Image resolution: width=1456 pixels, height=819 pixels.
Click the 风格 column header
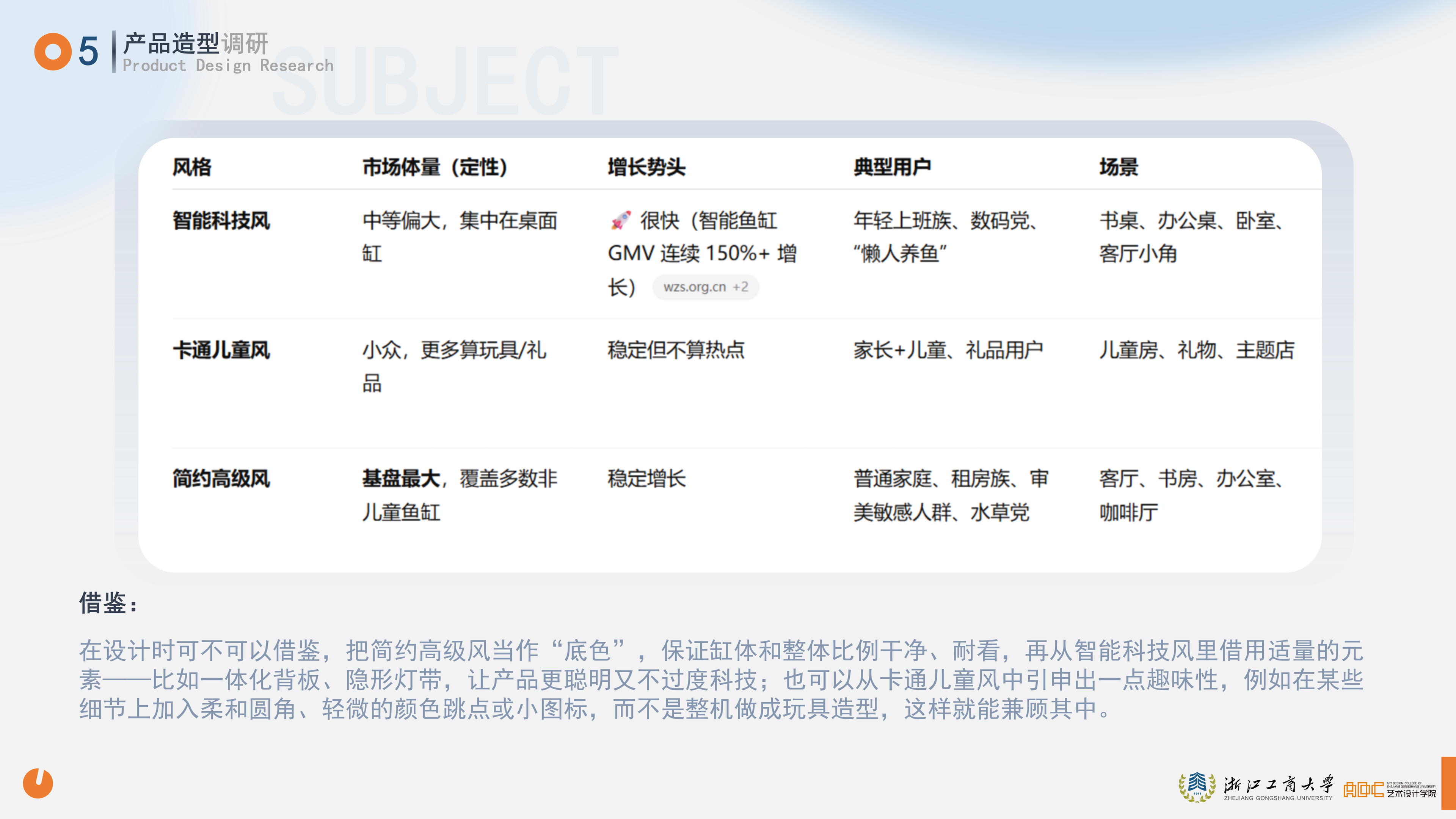click(x=192, y=167)
